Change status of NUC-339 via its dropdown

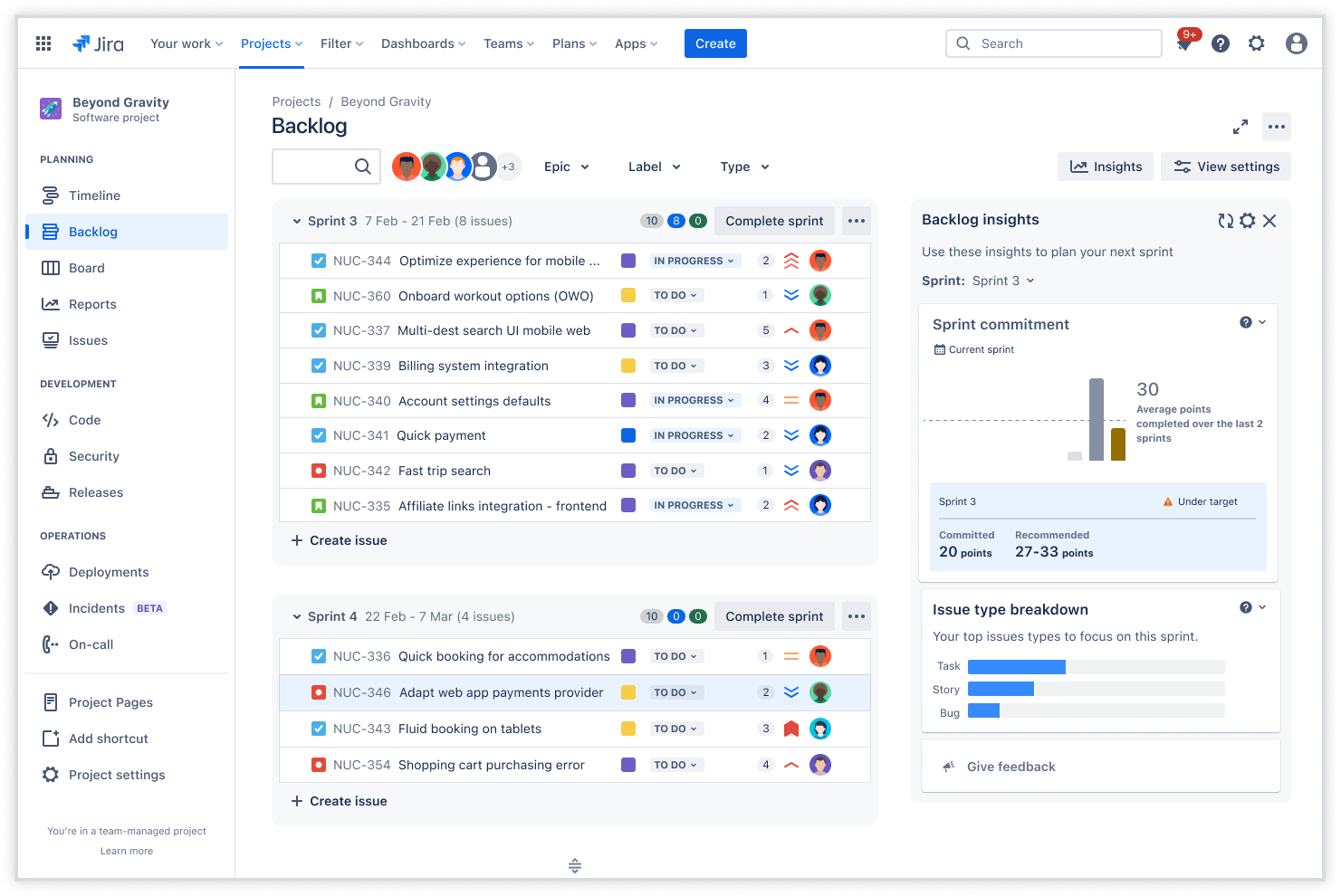coord(677,366)
